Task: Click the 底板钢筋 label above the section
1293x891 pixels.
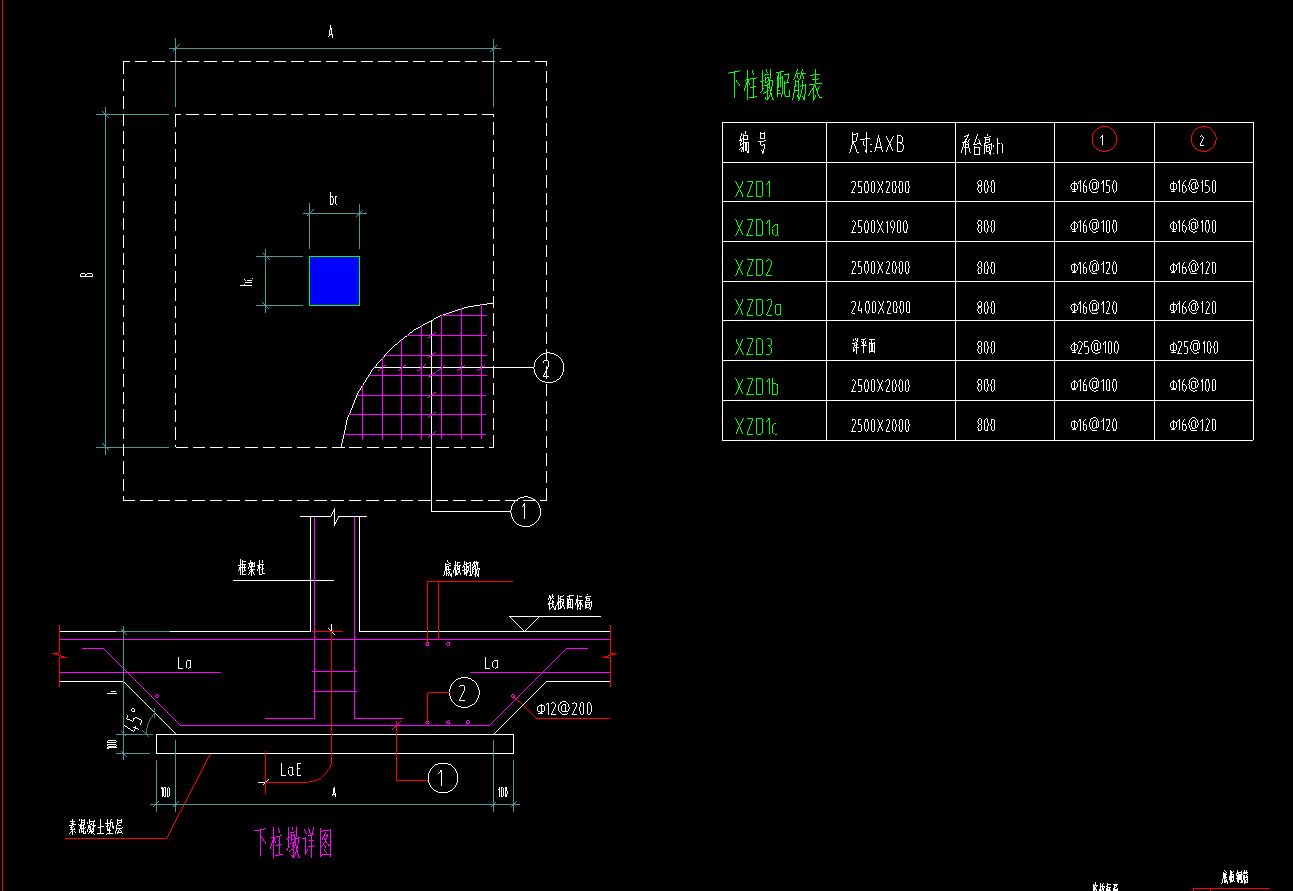Action: click(463, 569)
